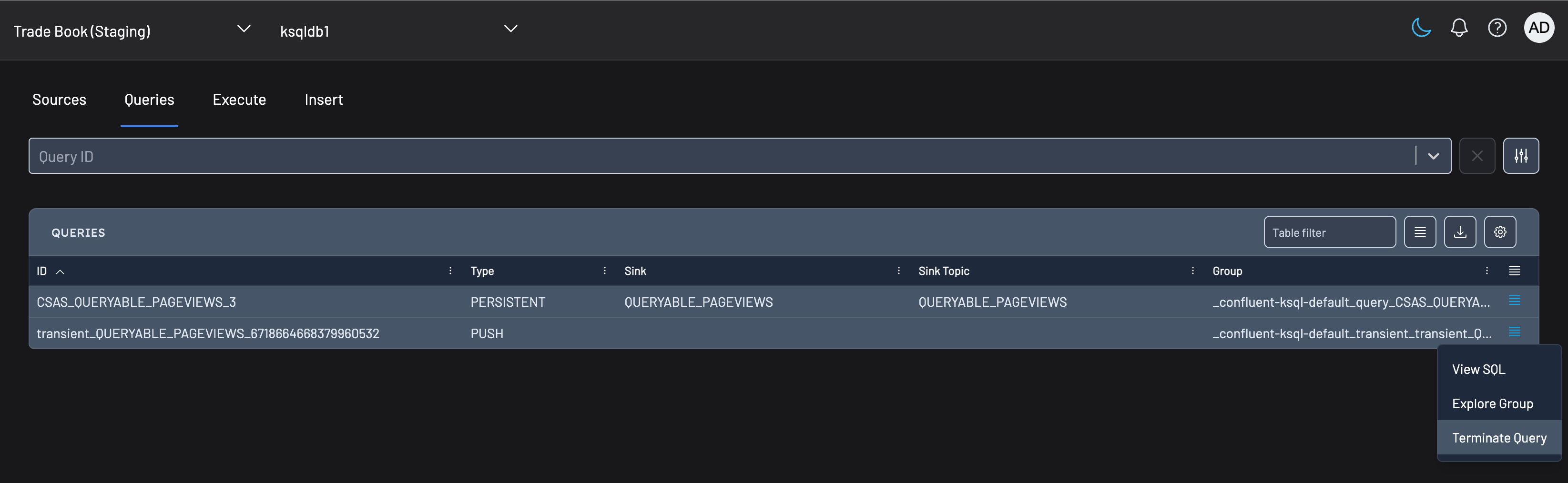Open row actions for the transient PUSH query
This screenshot has width=1568, height=483.
(1514, 332)
